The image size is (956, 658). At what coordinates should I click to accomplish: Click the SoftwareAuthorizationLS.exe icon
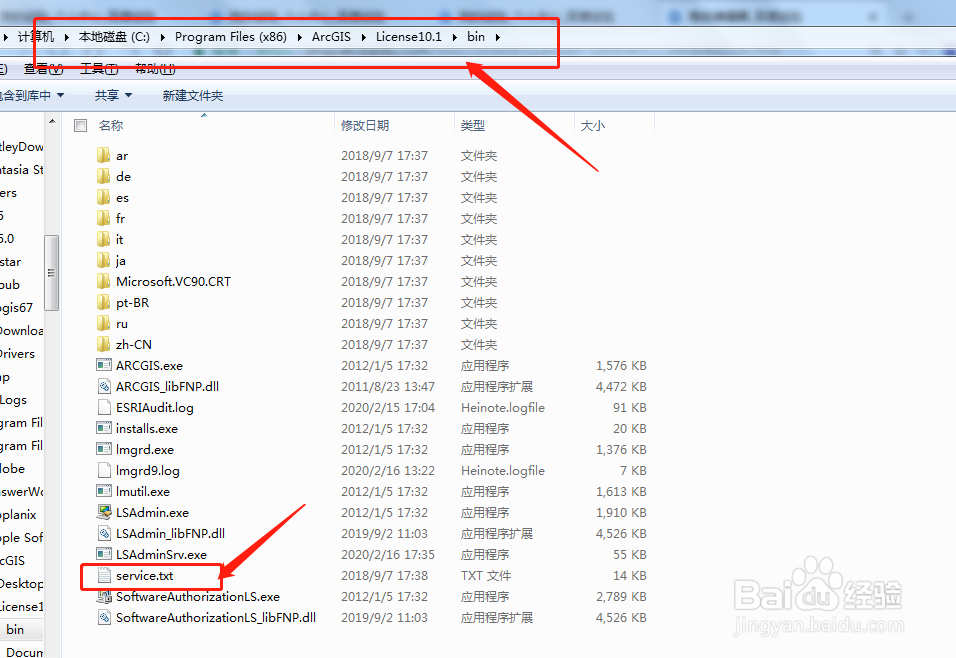[104, 596]
